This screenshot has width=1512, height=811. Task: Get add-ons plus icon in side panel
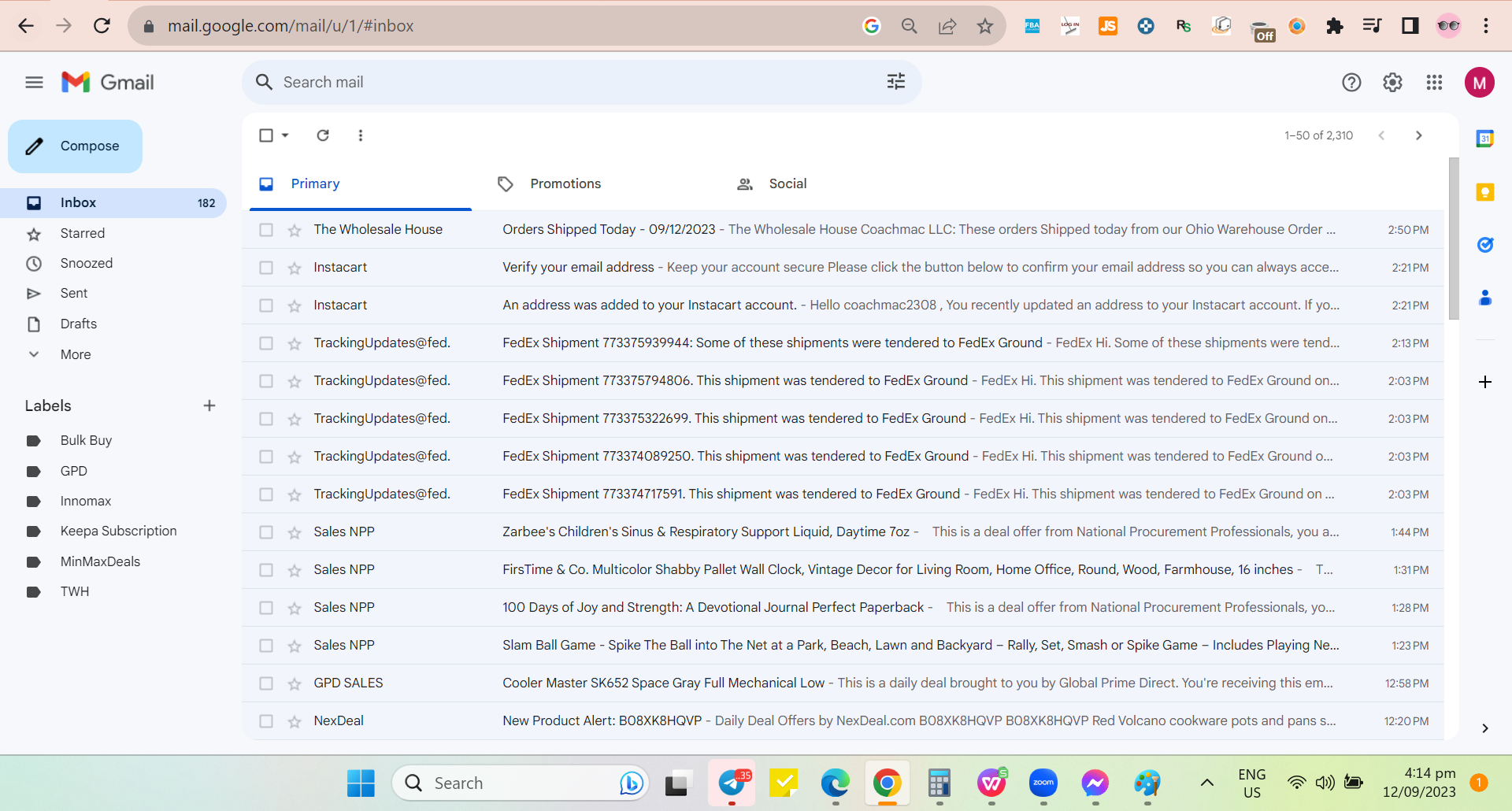click(1485, 382)
